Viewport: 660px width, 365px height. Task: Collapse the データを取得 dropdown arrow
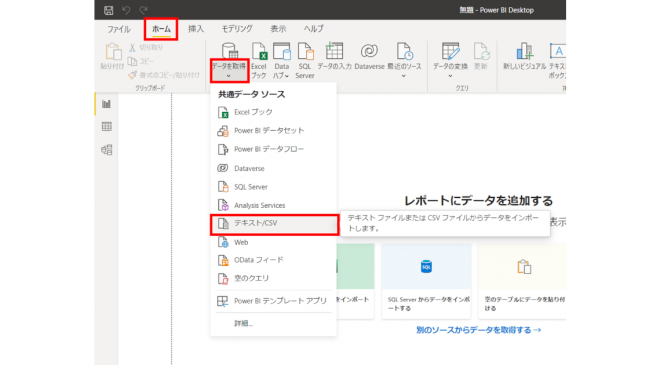[x=229, y=76]
